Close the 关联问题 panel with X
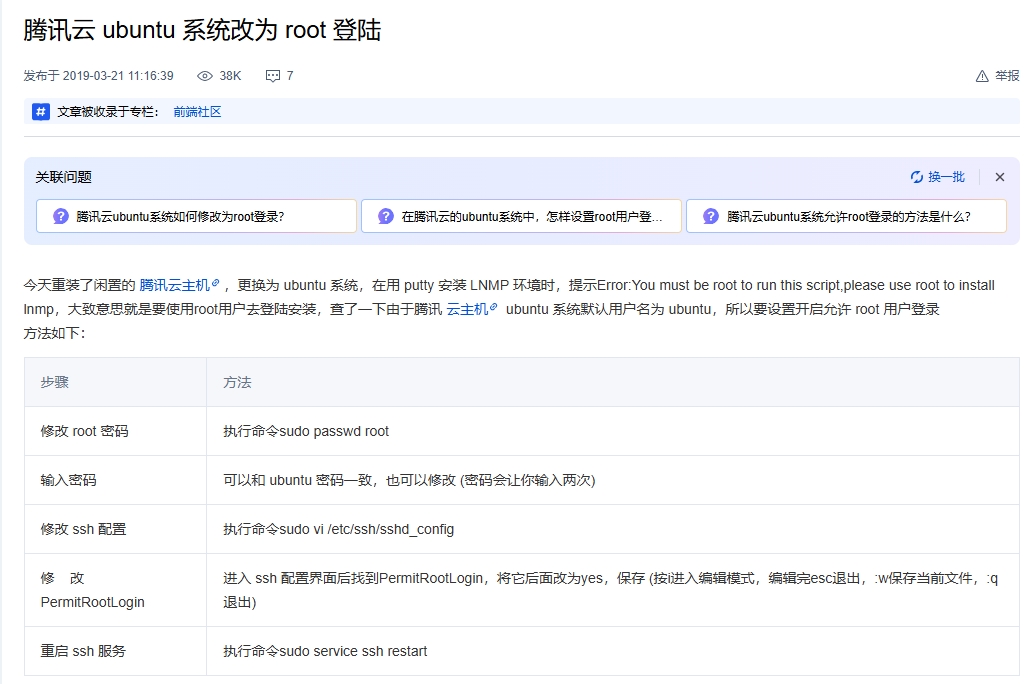This screenshot has height=684, width=1034. click(x=1000, y=177)
